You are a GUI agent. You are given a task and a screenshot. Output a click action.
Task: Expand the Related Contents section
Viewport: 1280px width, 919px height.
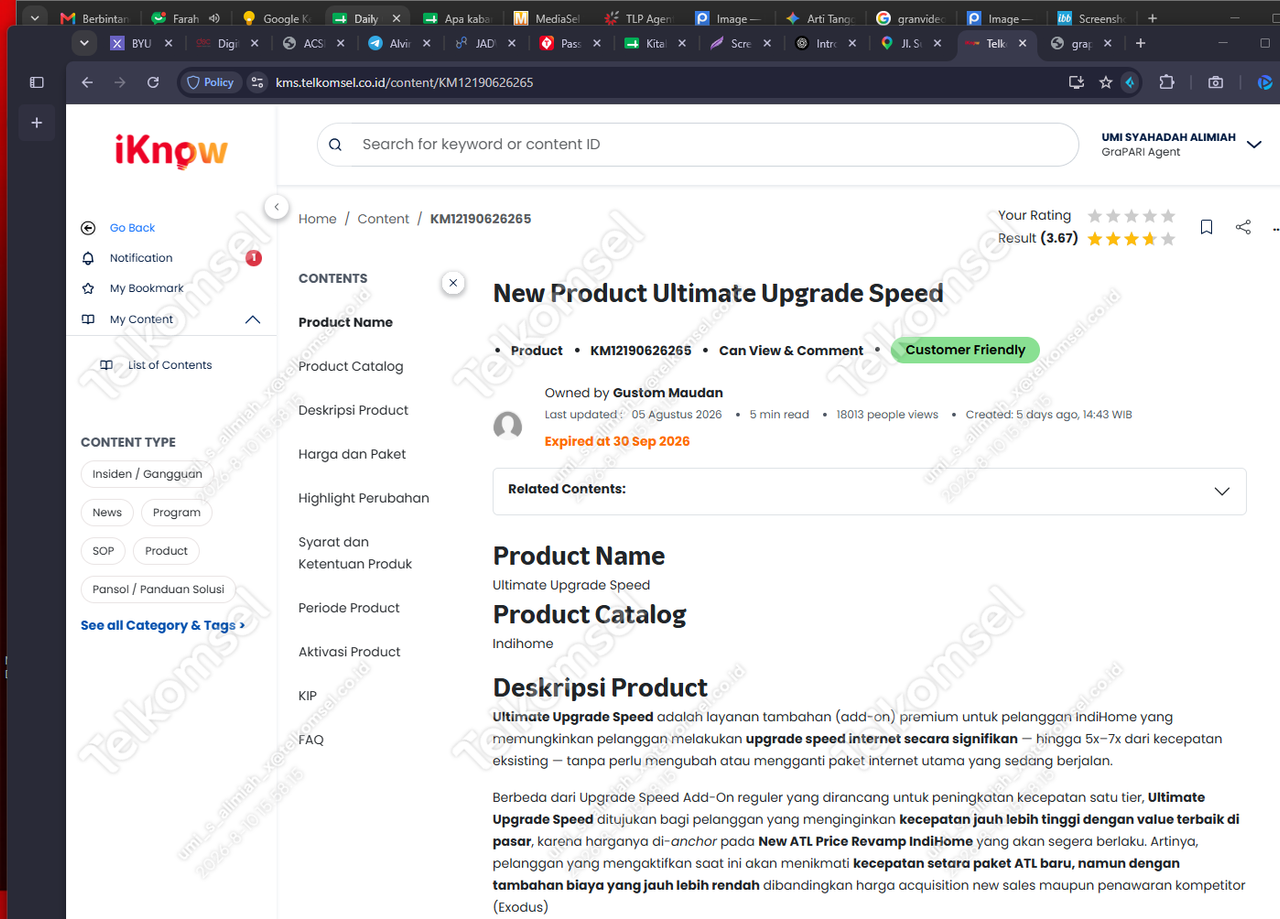point(1221,491)
